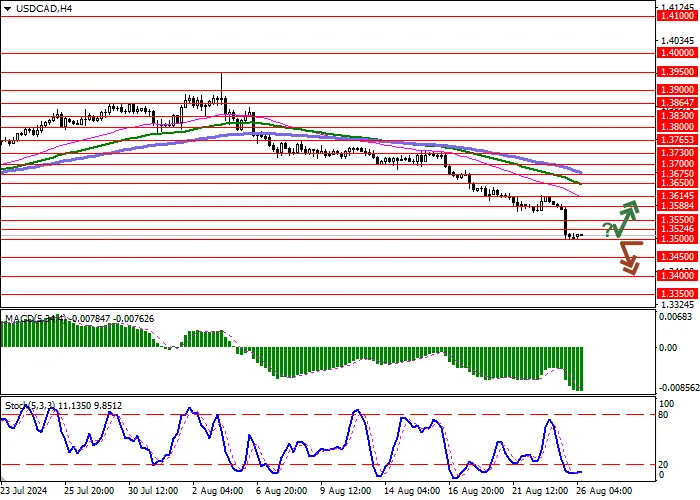Click the 6 Aug 20:00 date label
Viewport: 700px width, 500px height.
tap(282, 491)
